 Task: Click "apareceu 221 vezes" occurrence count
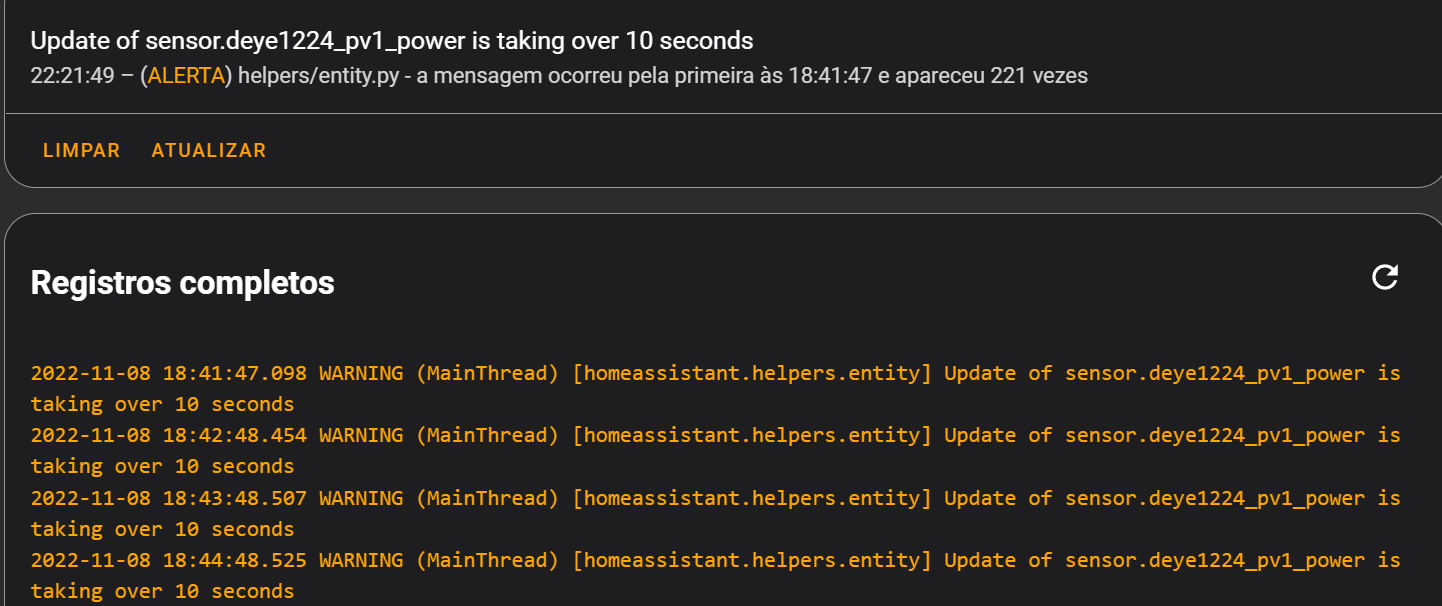991,75
